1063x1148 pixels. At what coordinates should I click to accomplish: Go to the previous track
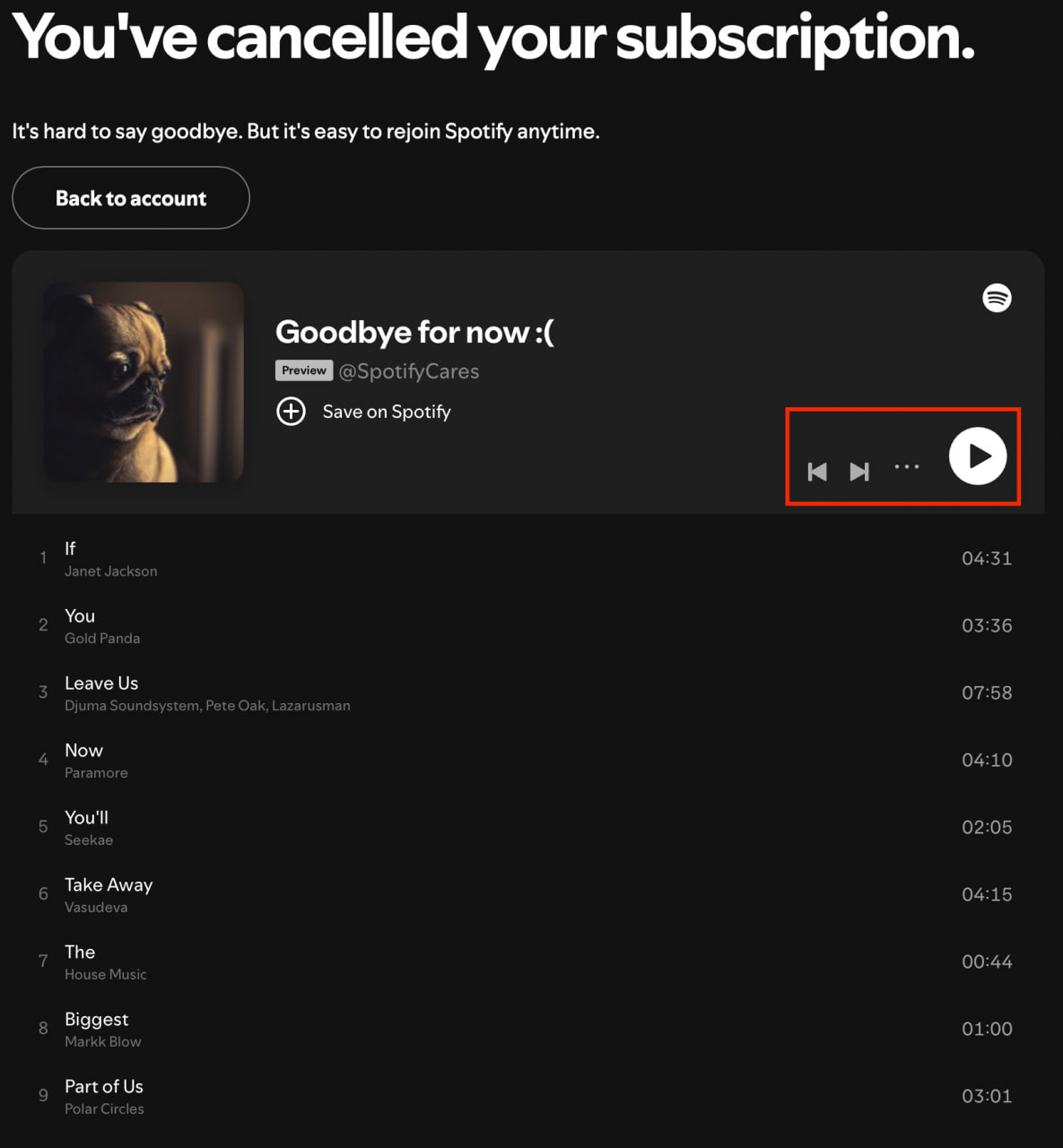[x=817, y=472]
